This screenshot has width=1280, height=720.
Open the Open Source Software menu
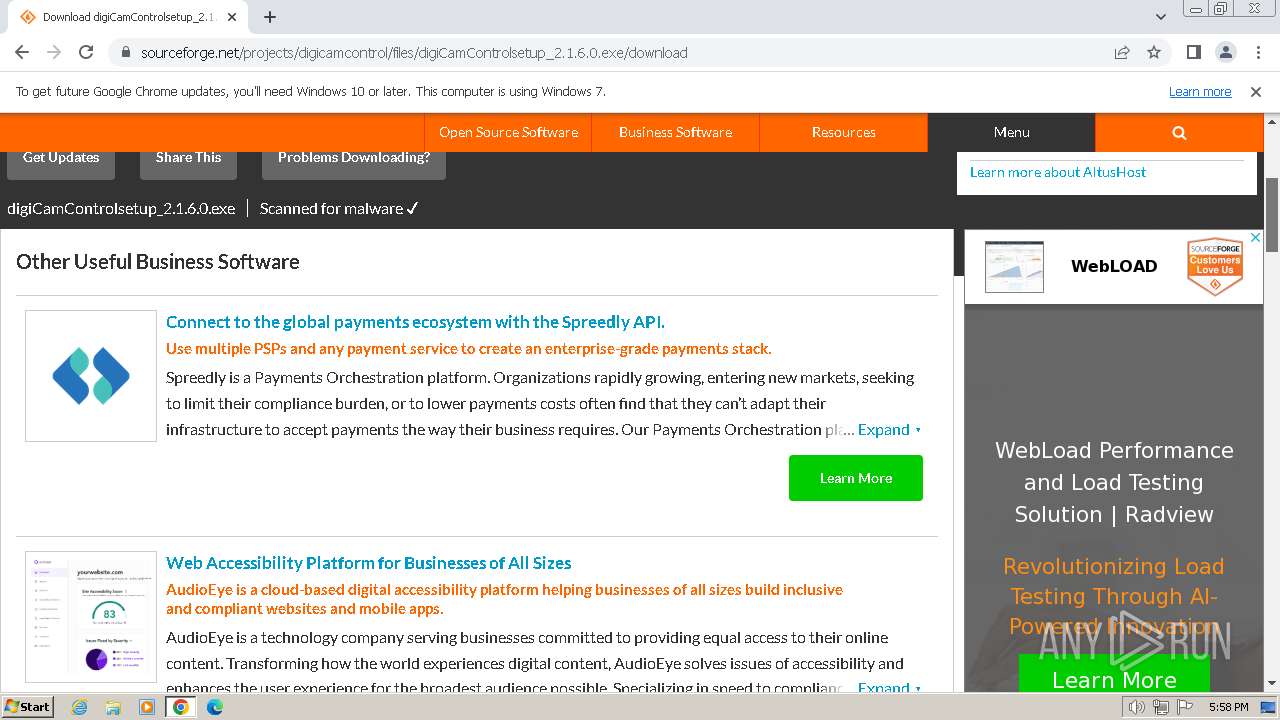click(508, 132)
